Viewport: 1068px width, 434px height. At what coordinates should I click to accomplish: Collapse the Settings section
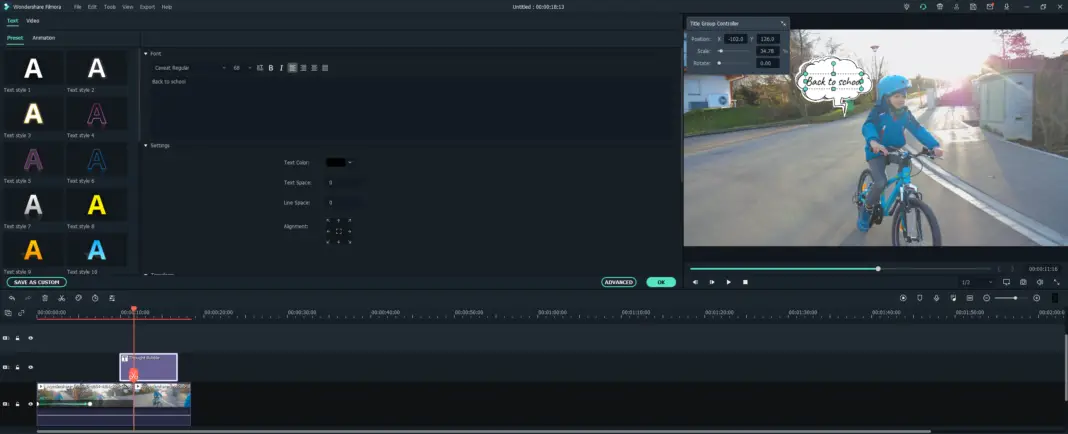[146, 145]
